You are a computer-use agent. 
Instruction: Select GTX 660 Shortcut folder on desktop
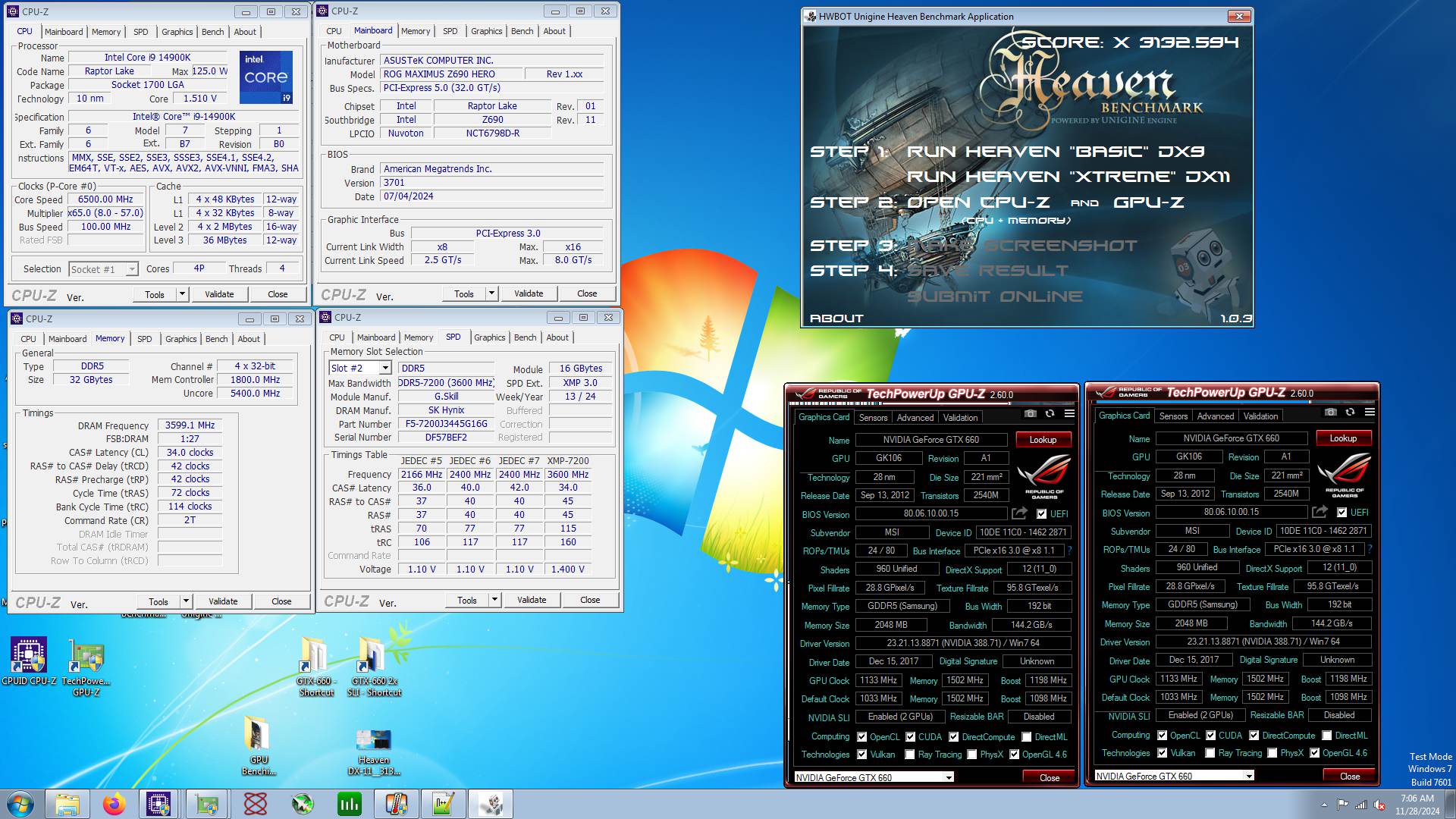(x=316, y=667)
